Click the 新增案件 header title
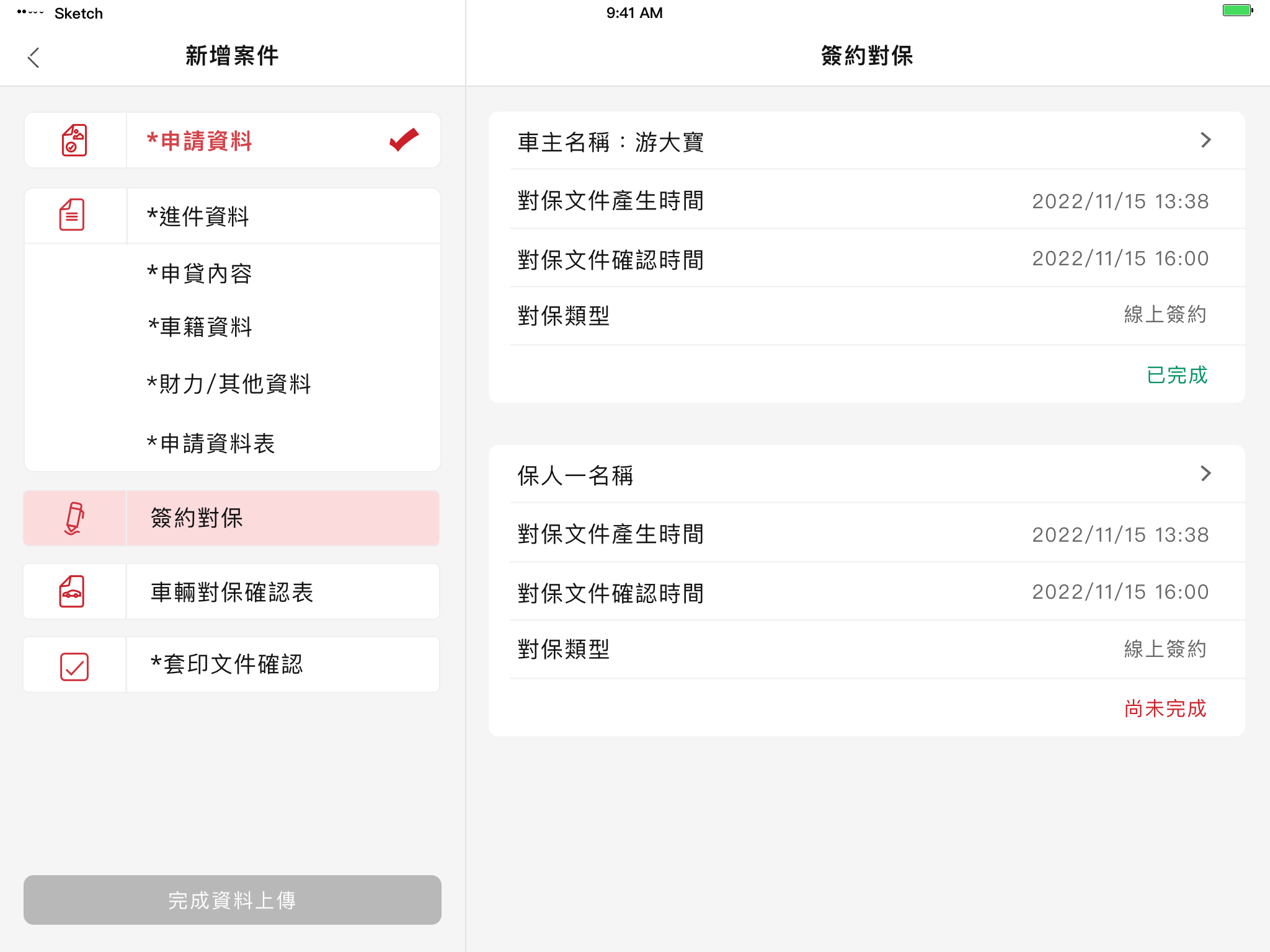The image size is (1270, 952). click(232, 56)
